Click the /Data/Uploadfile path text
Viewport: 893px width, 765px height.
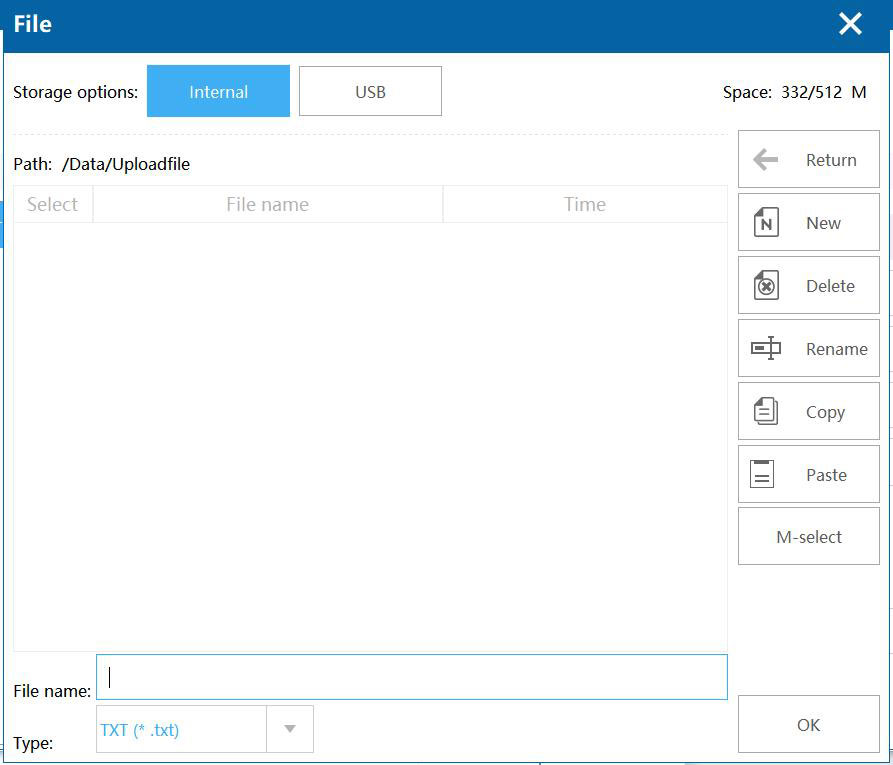click(x=126, y=164)
